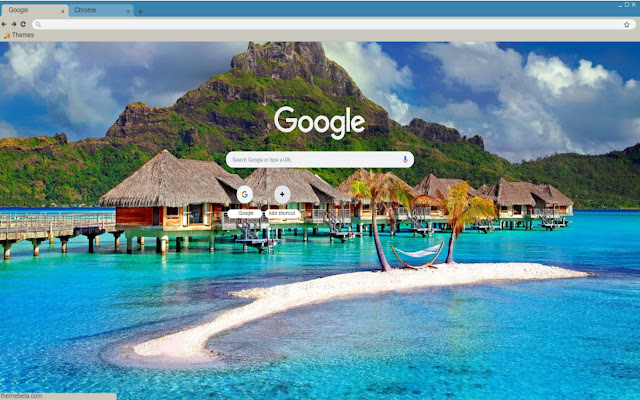This screenshot has width=640, height=400.
Task: Focus the browser address bar
Action: [x=333, y=24]
